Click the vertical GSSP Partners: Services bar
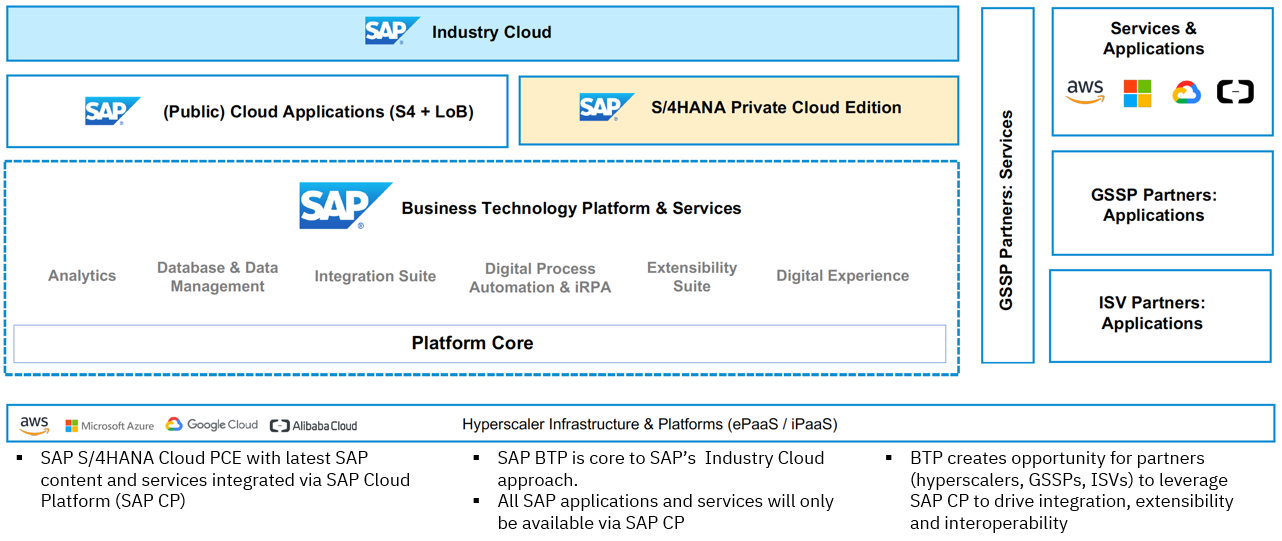 click(x=1007, y=185)
